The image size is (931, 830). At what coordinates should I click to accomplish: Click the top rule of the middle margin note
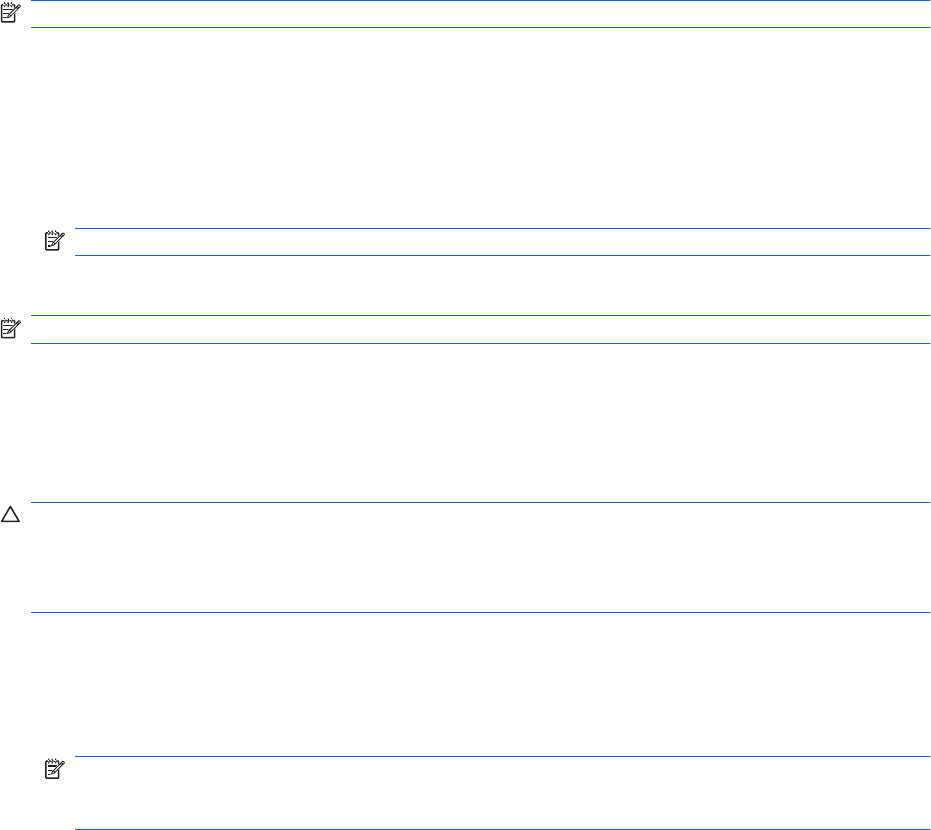[480, 316]
